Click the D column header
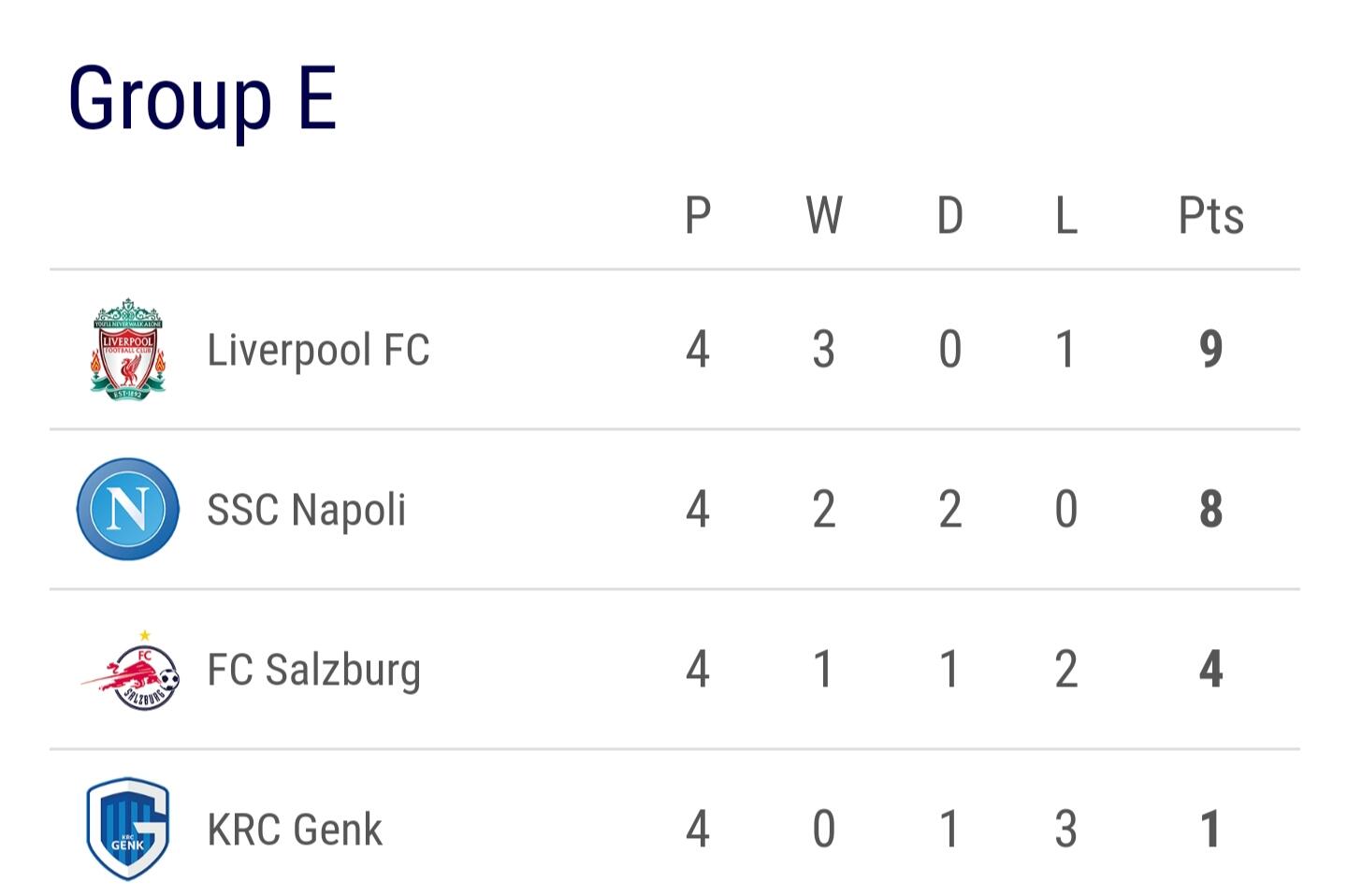The width and height of the screenshot is (1347, 896). [949, 216]
